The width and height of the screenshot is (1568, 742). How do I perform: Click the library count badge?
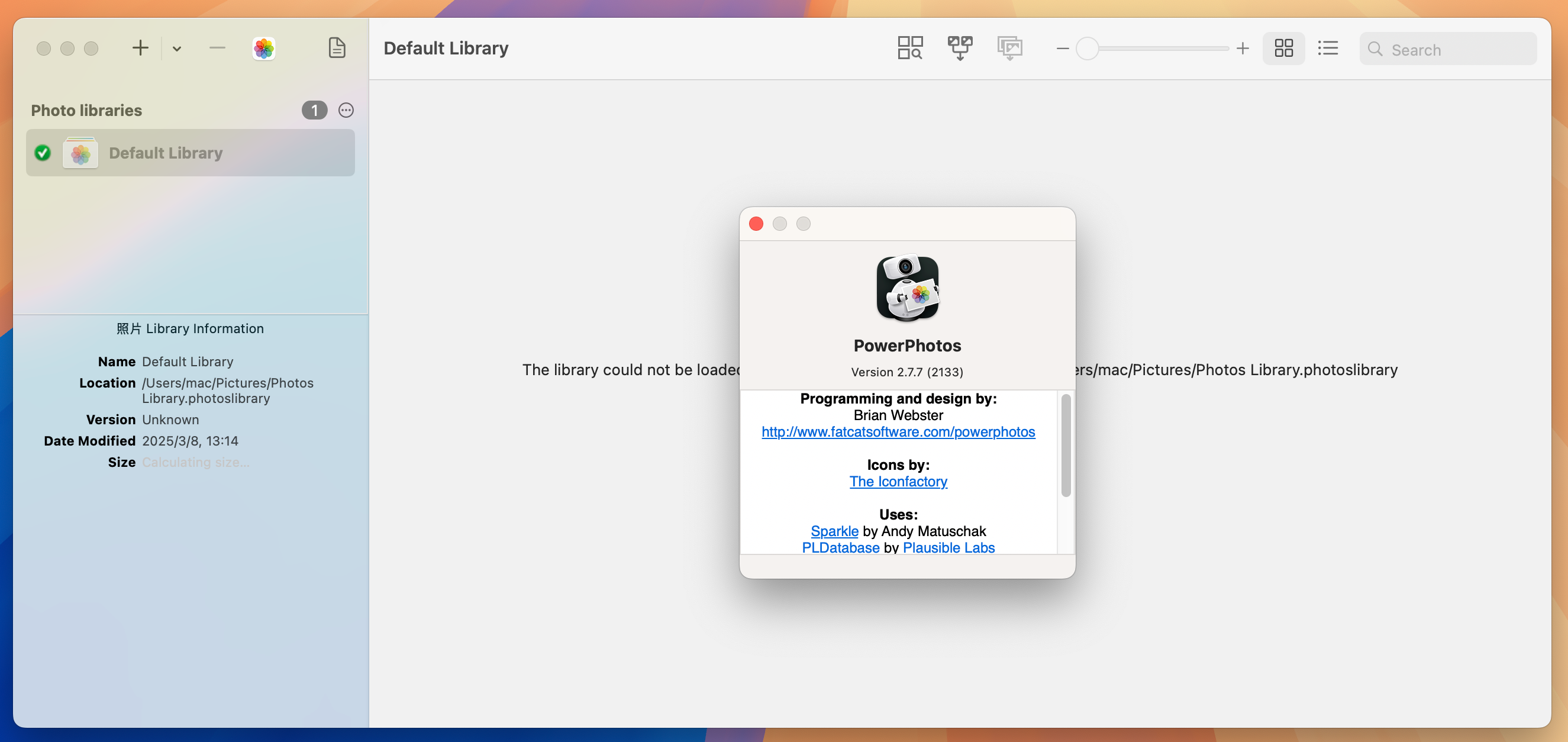314,110
